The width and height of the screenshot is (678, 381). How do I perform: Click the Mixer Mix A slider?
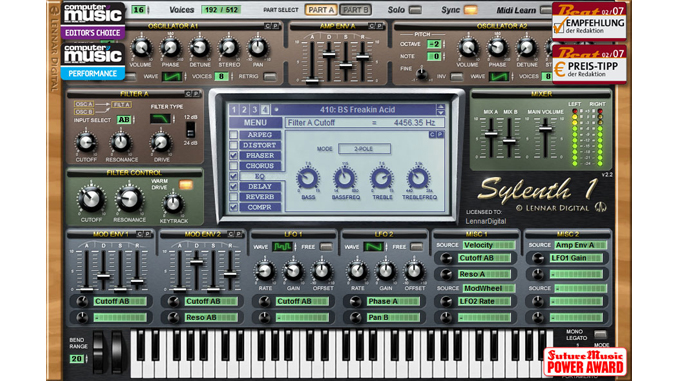[491, 134]
